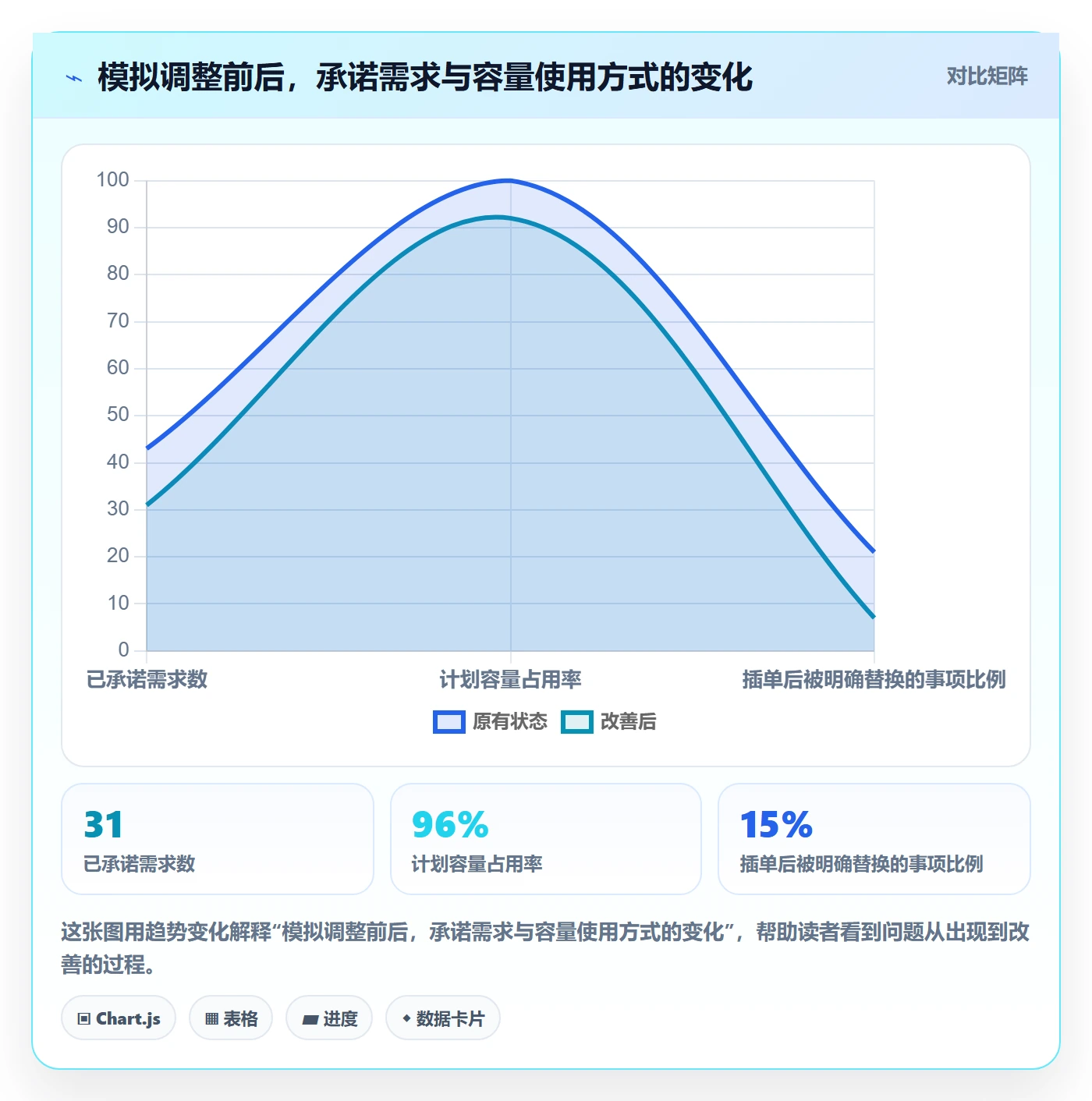Select the Chart.js tag chip
Image resolution: width=1092 pixels, height=1101 pixels.
(x=119, y=1018)
